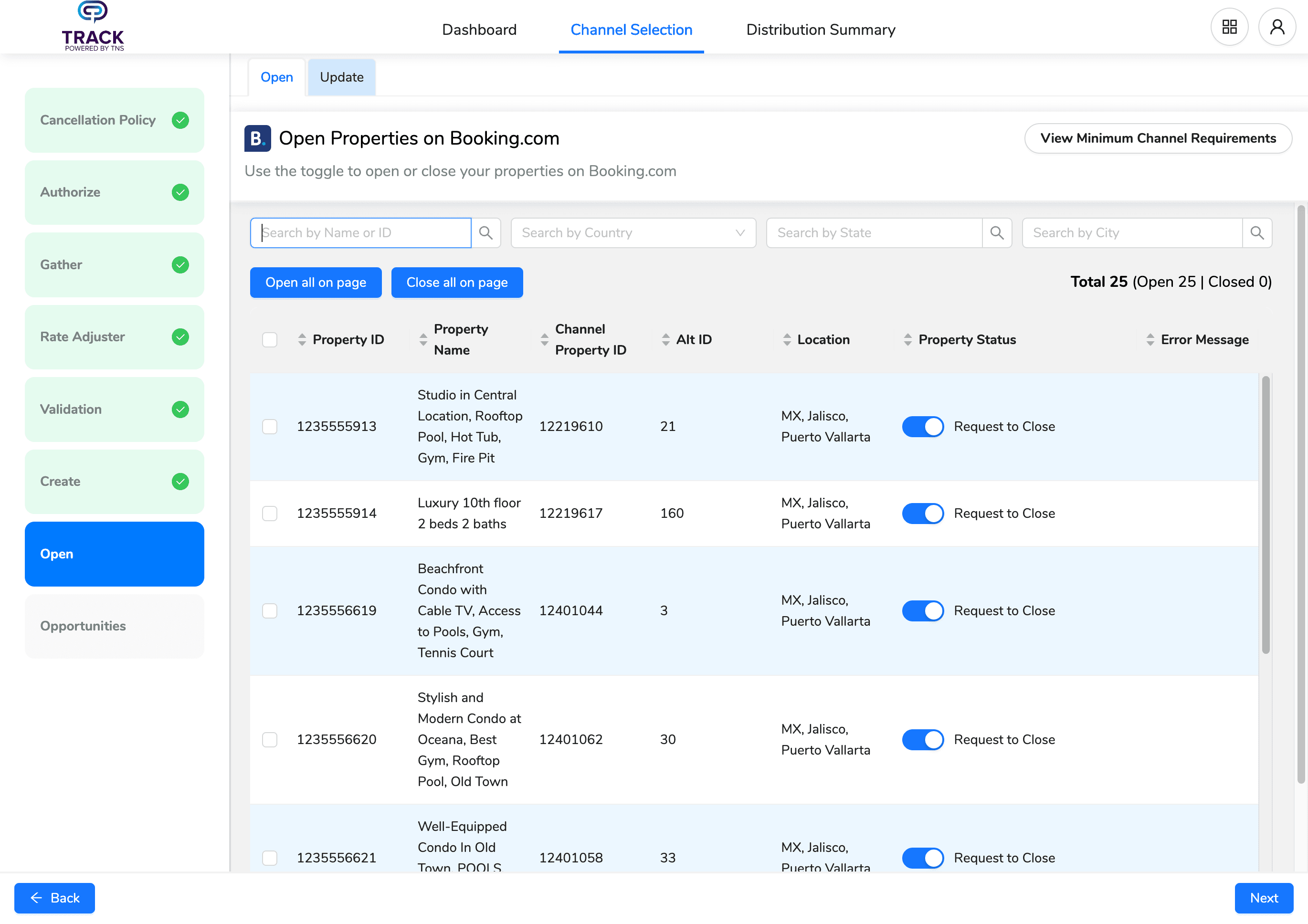Viewport: 1308px width, 924px height.
Task: Open the Opportunities step
Action: 115,627
